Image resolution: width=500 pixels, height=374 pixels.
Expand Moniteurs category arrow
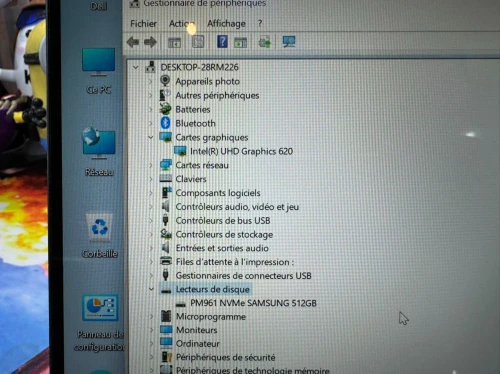pyautogui.click(x=151, y=330)
